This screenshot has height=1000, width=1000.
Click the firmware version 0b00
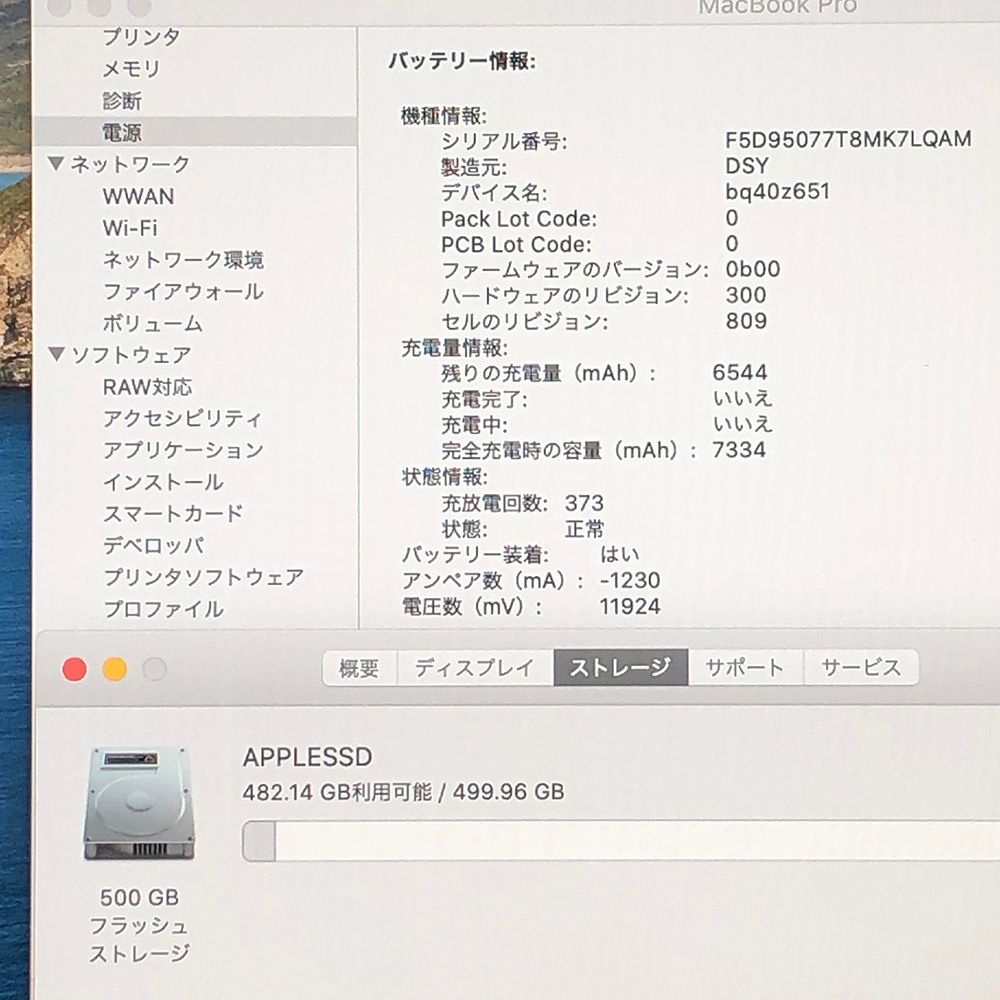click(753, 269)
